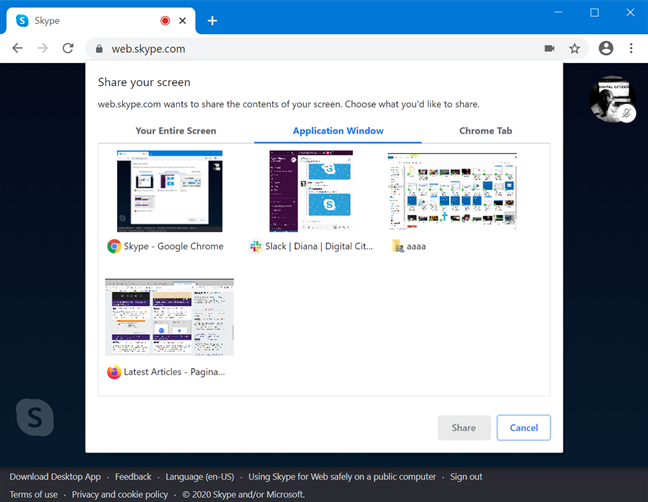Image resolution: width=648 pixels, height=502 pixels.
Task: Open Privacy and cookie policy link
Action: click(x=120, y=495)
